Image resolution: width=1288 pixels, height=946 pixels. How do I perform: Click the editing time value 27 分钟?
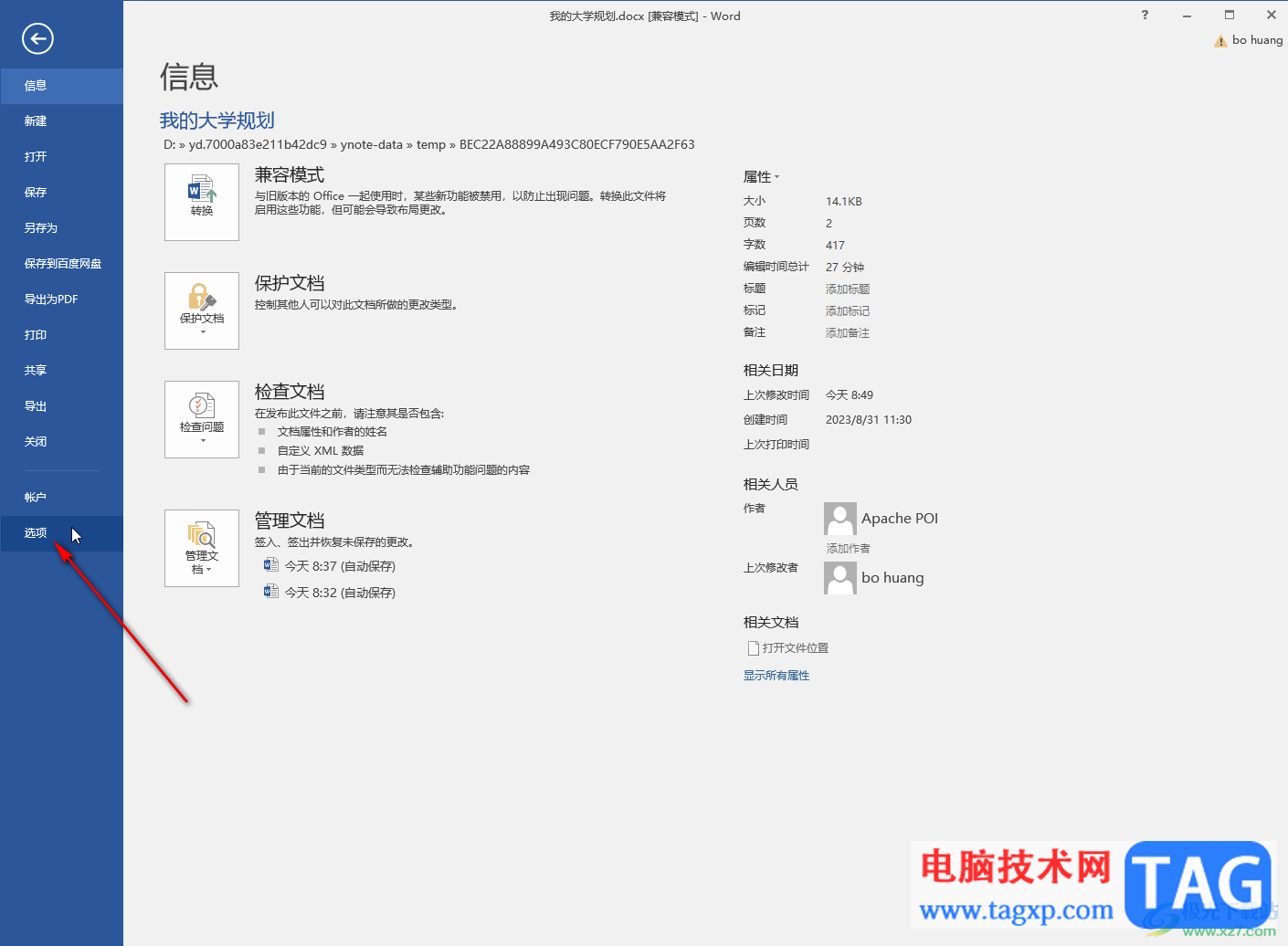point(845,268)
